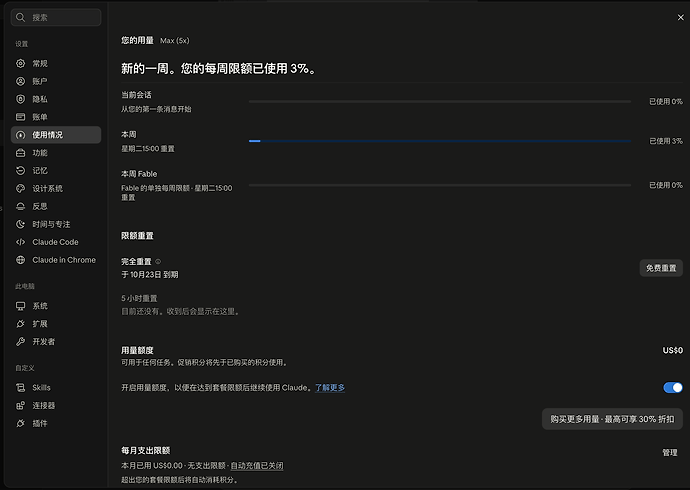The height and width of the screenshot is (490, 690).
Task: Click the palette icon next to 设计系统
Action: coord(21,188)
